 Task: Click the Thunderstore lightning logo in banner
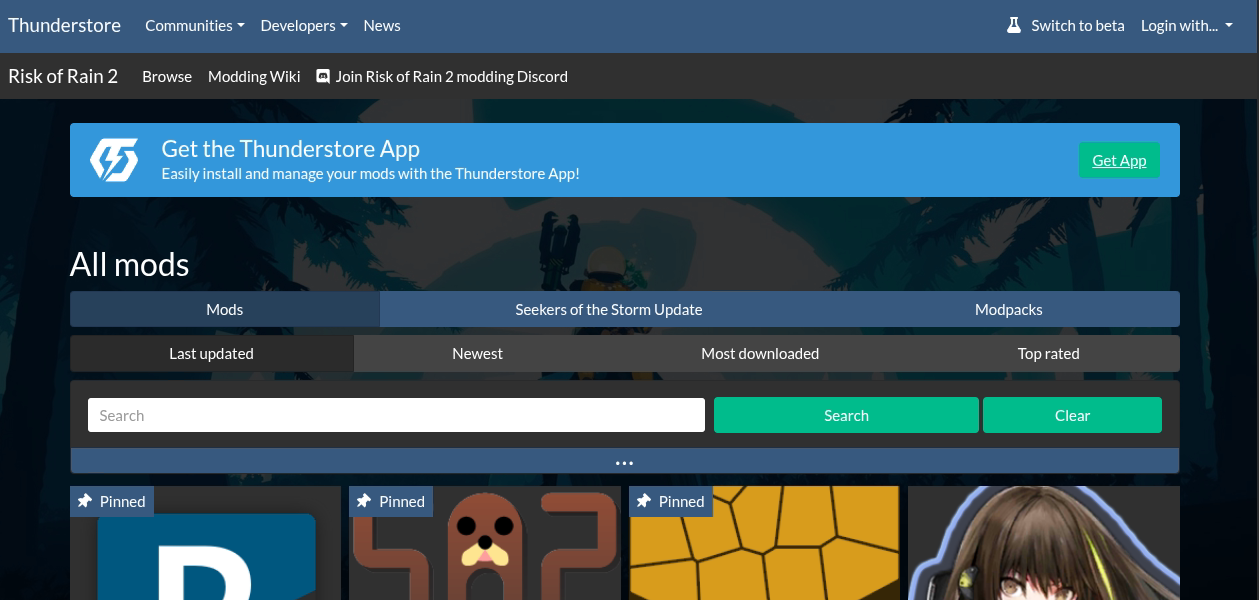tap(114, 160)
